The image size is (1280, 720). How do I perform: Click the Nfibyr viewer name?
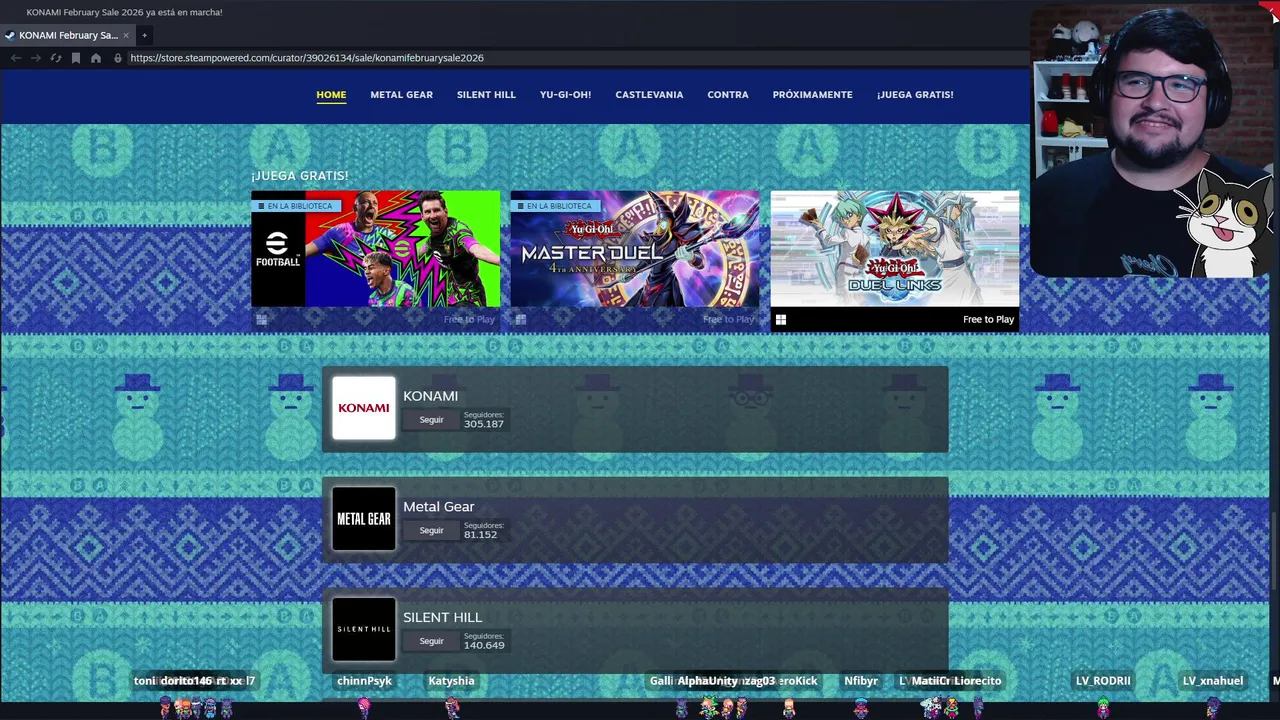[x=861, y=681]
